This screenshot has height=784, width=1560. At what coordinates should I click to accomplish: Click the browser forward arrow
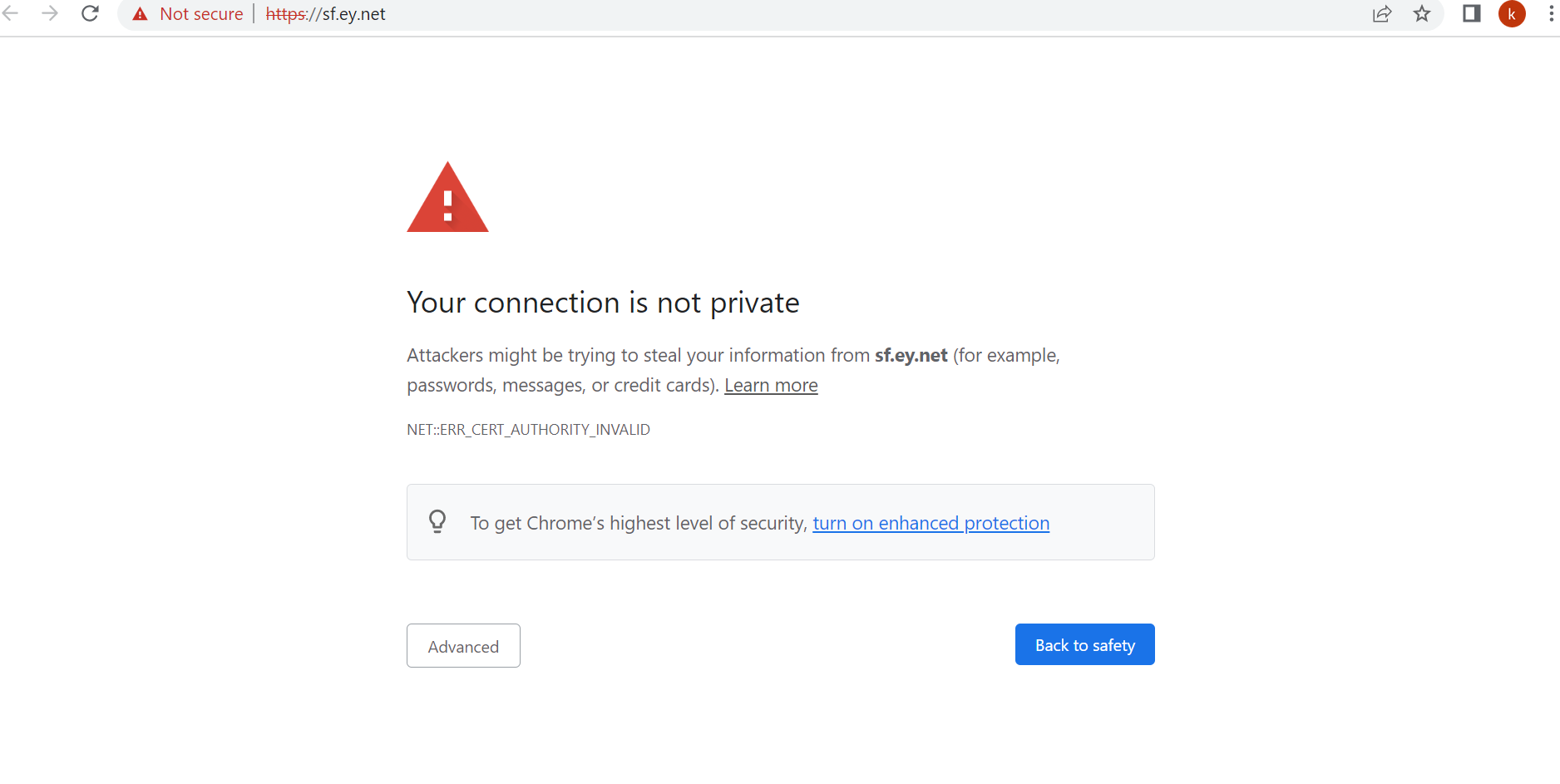[x=50, y=13]
